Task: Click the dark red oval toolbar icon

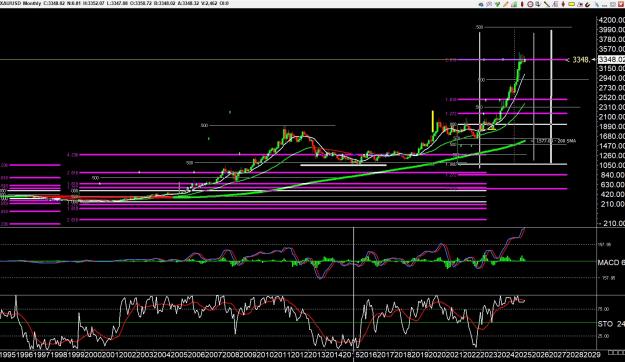Action: [522, 4]
